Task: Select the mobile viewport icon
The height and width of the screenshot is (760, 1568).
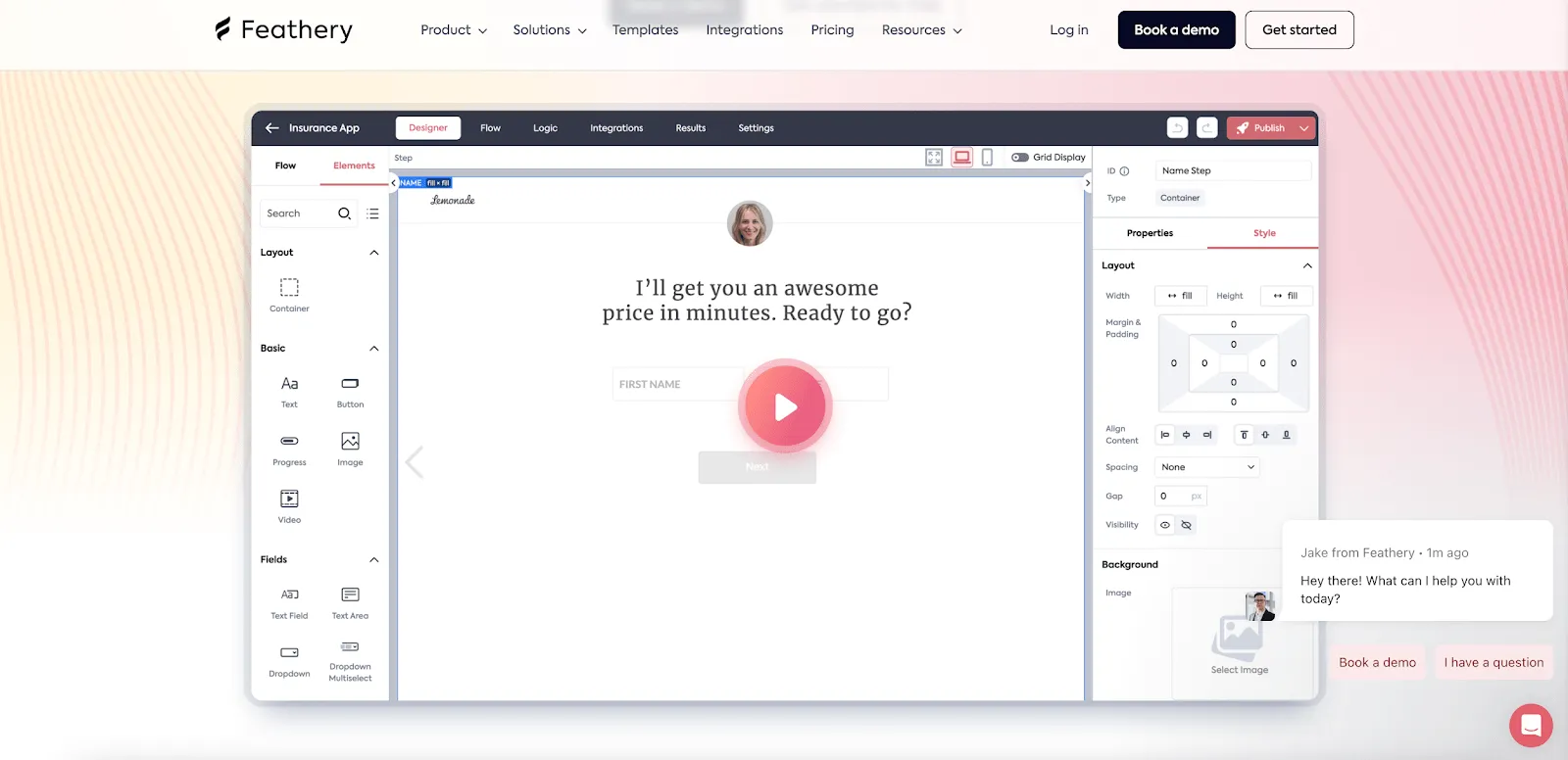Action: tap(987, 158)
